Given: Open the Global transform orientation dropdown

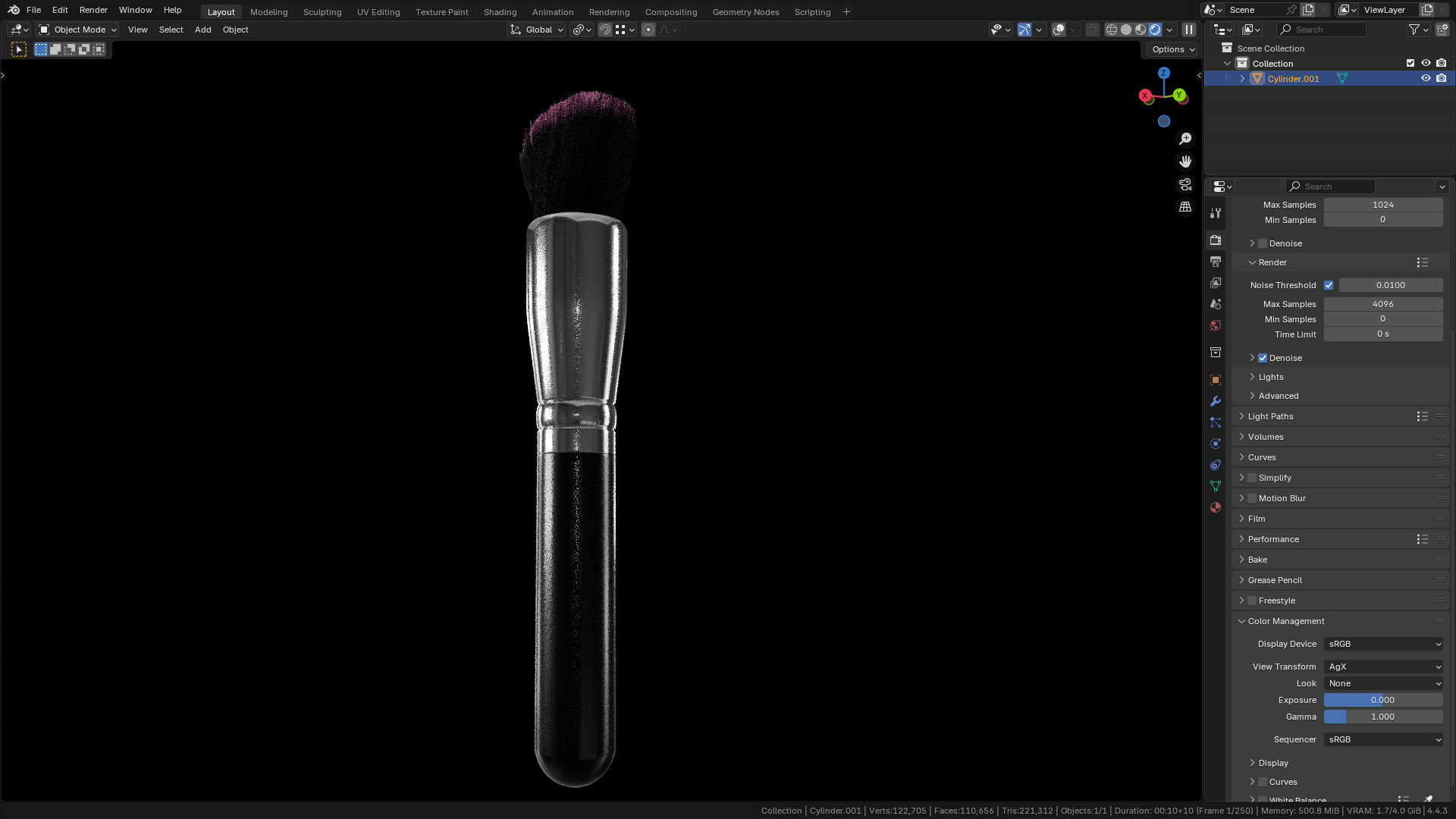Looking at the screenshot, I should click(536, 30).
